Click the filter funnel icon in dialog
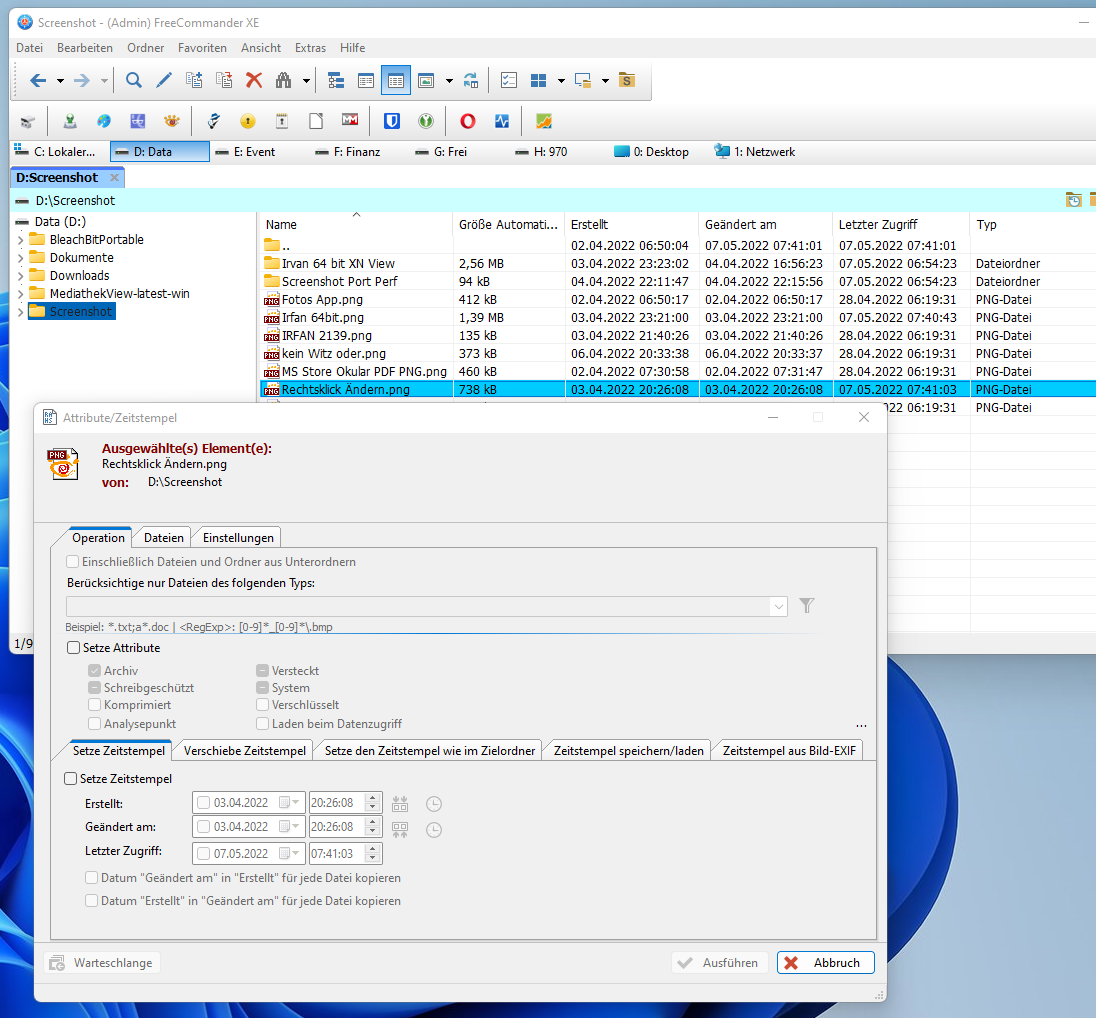Viewport: 1096px width, 1018px height. click(x=807, y=605)
